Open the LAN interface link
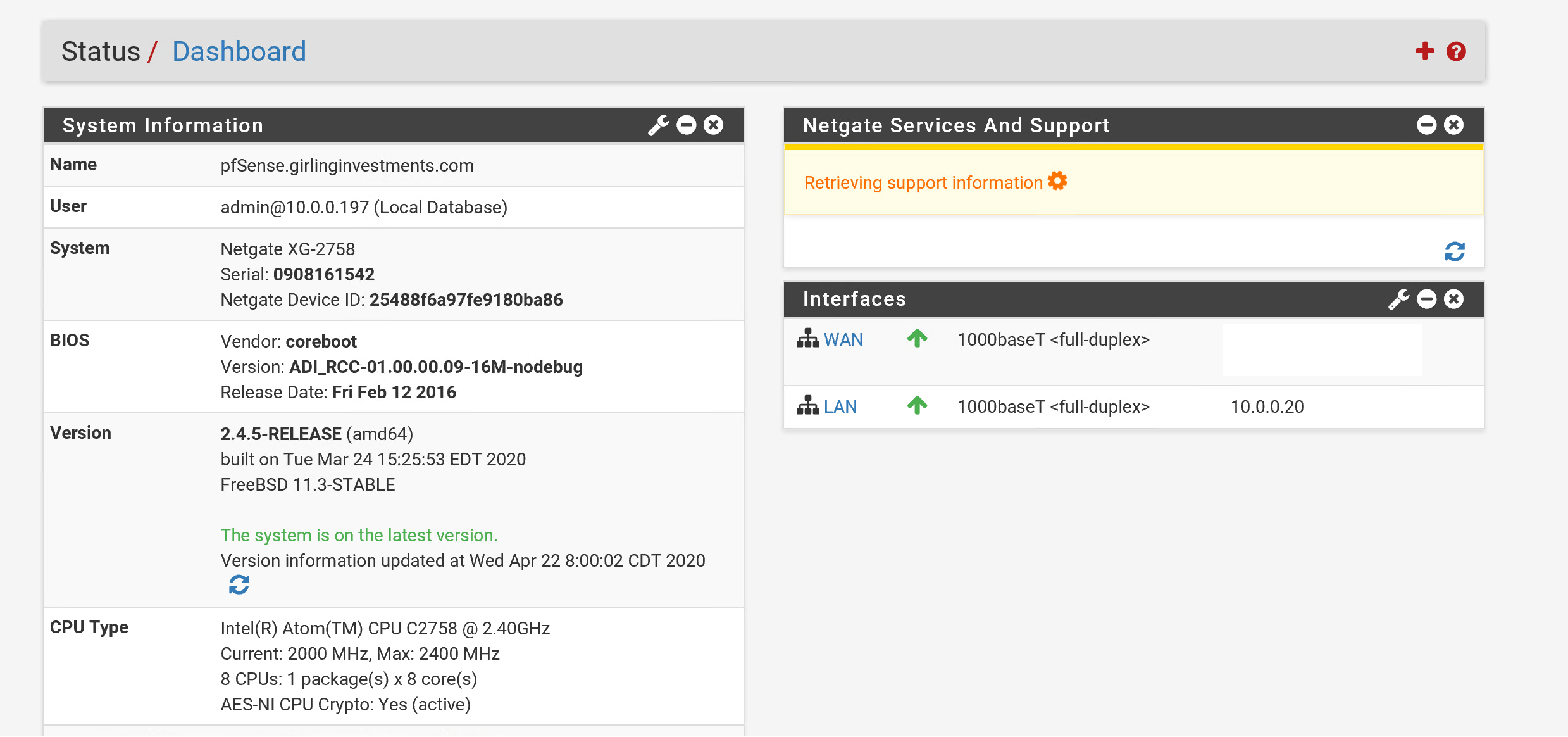This screenshot has height=737, width=1568. (840, 406)
